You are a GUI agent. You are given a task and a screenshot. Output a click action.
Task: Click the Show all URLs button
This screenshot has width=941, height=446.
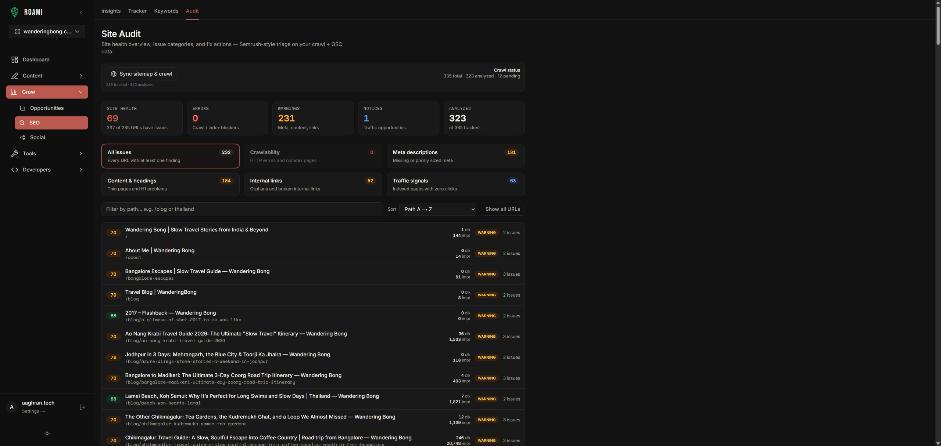[502, 209]
